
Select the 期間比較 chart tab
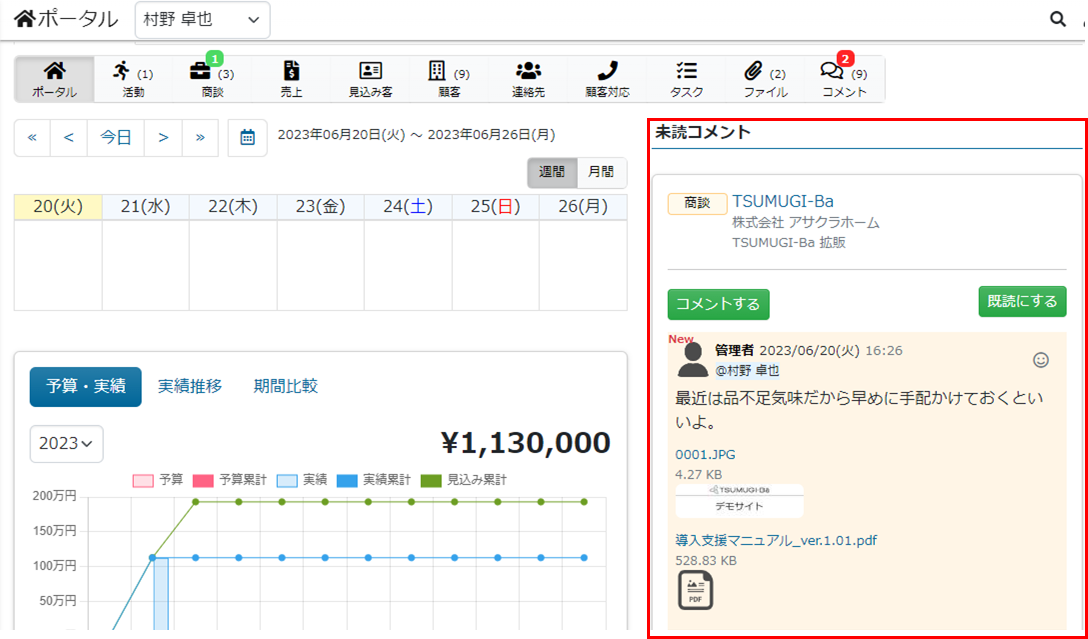point(286,386)
